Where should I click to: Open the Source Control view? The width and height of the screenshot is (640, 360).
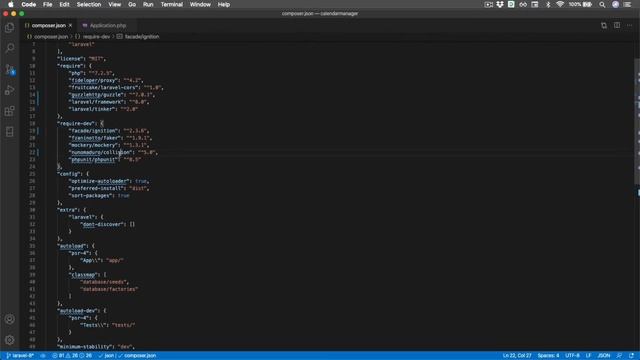click(10, 69)
